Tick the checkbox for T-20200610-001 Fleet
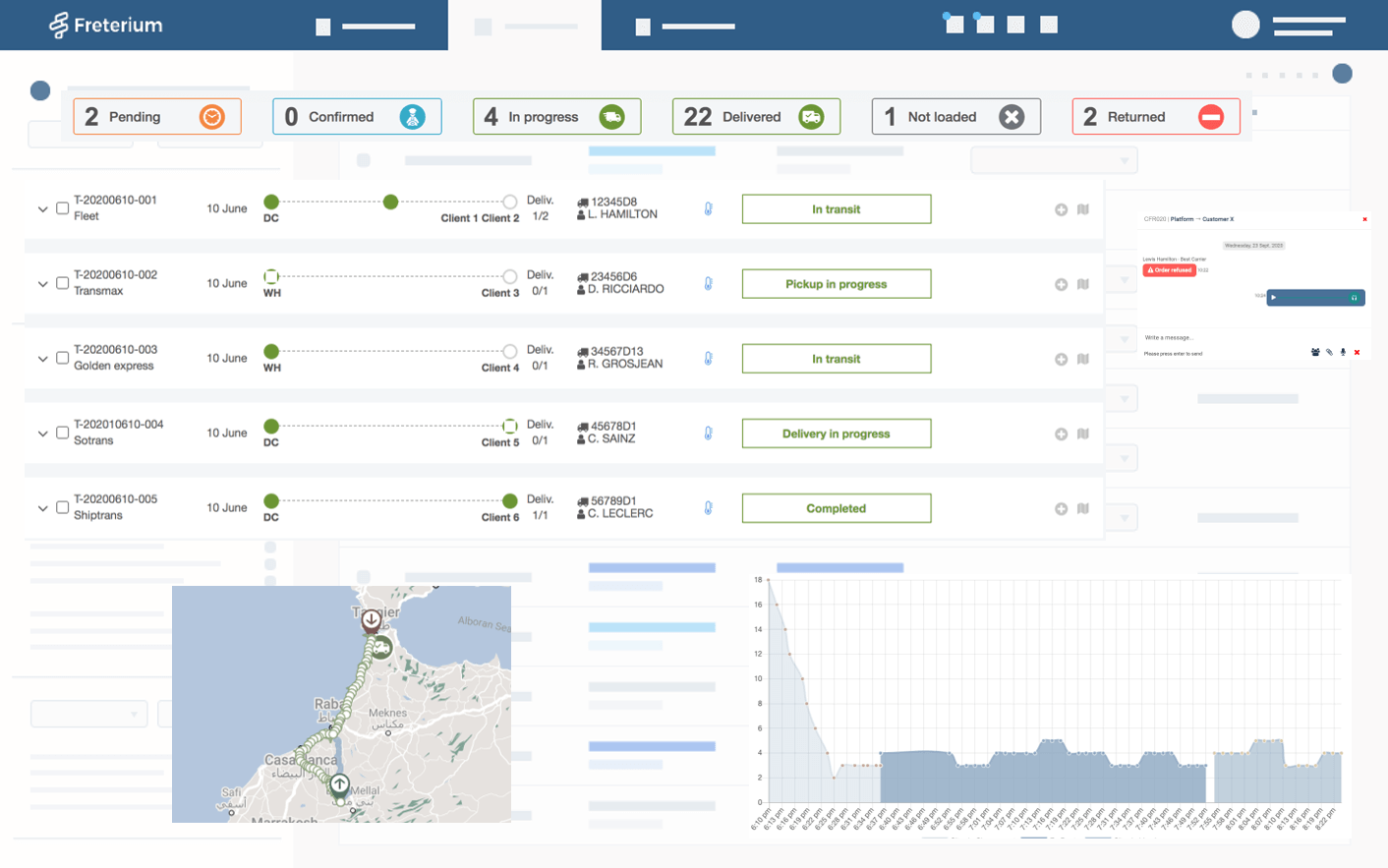Screen dimensions: 1388x868 click(63, 208)
